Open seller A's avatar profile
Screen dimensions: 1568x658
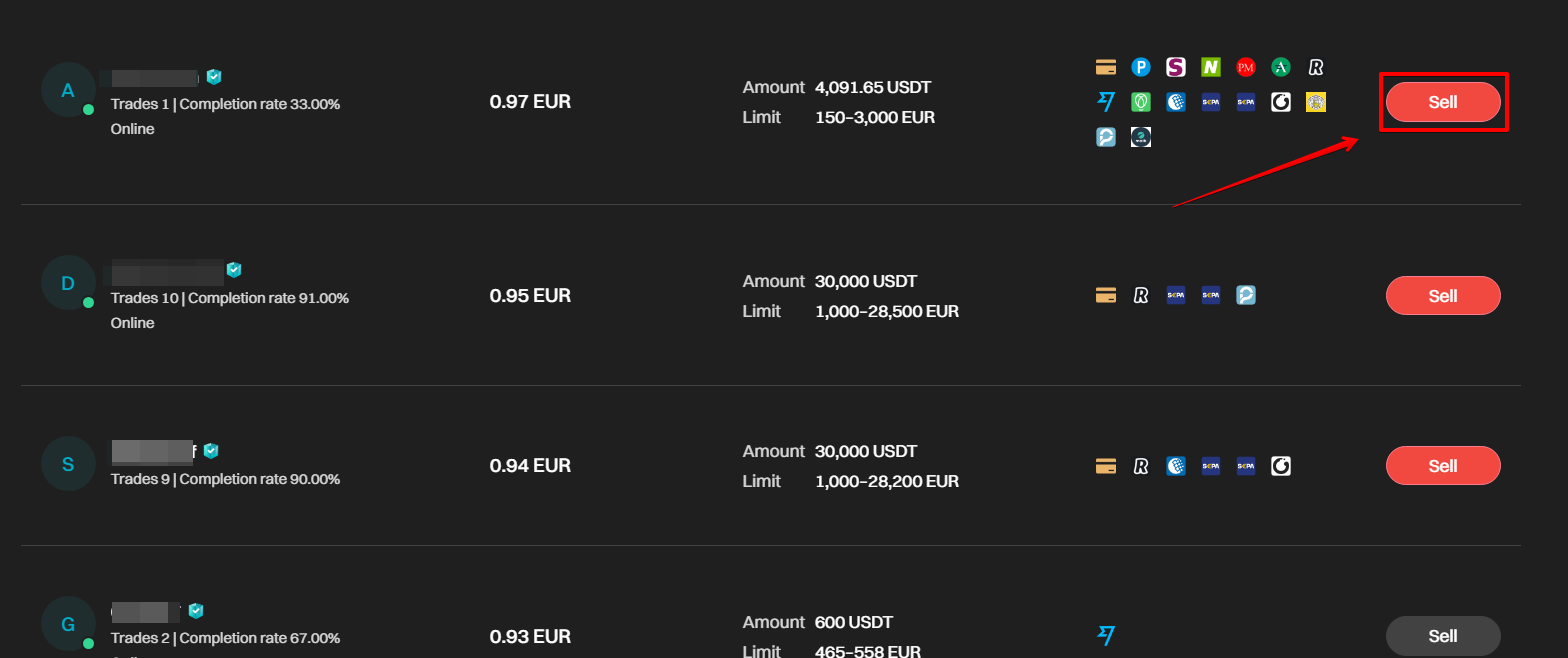coord(68,90)
